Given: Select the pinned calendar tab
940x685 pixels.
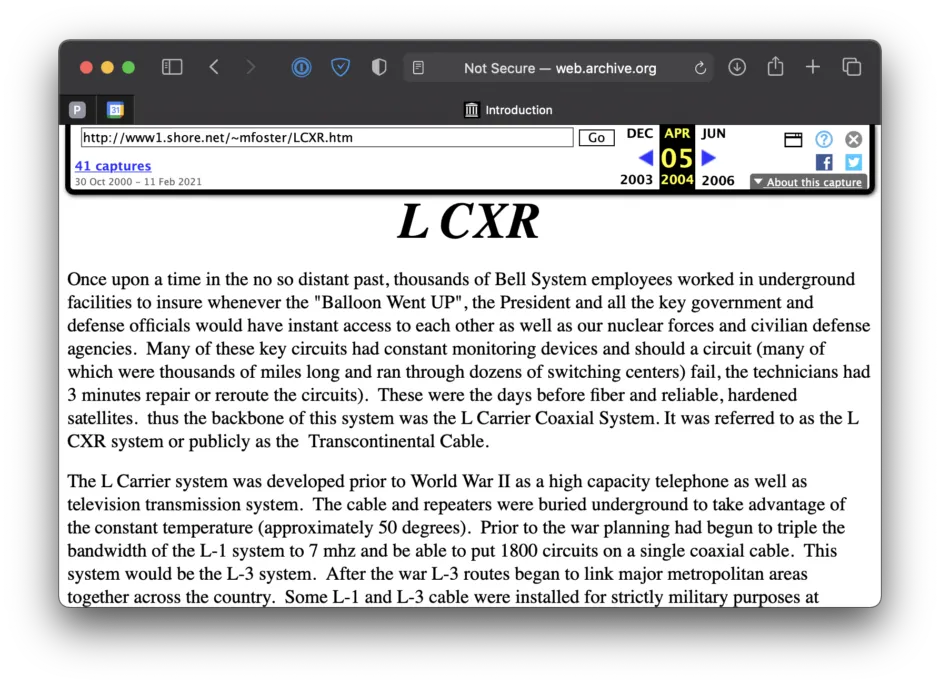Looking at the screenshot, I should click(x=115, y=110).
